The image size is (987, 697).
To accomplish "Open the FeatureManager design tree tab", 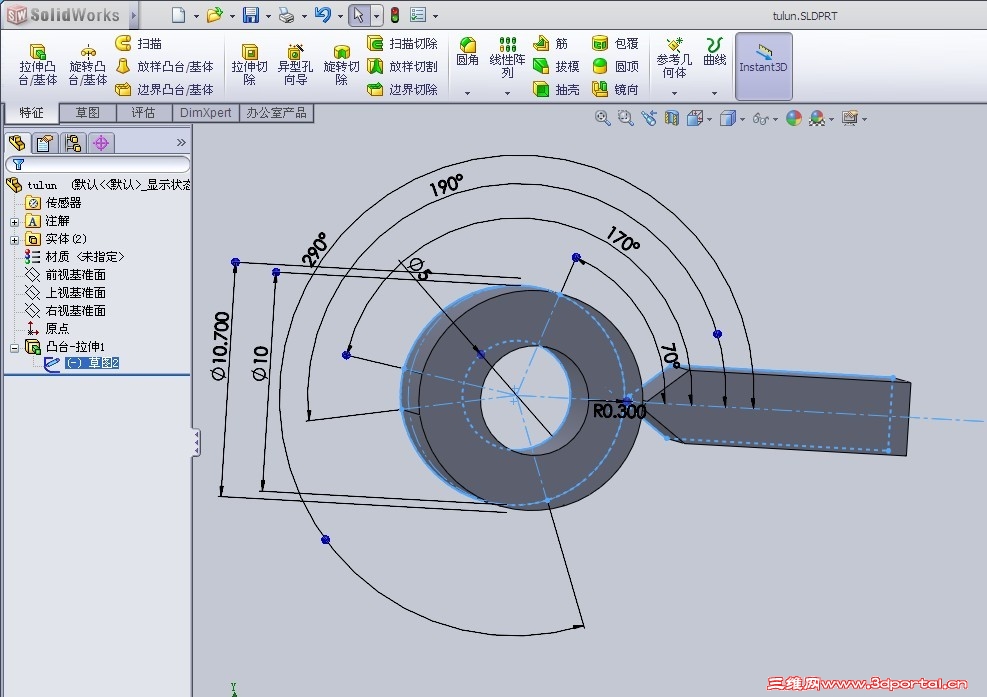I will (x=17, y=143).
